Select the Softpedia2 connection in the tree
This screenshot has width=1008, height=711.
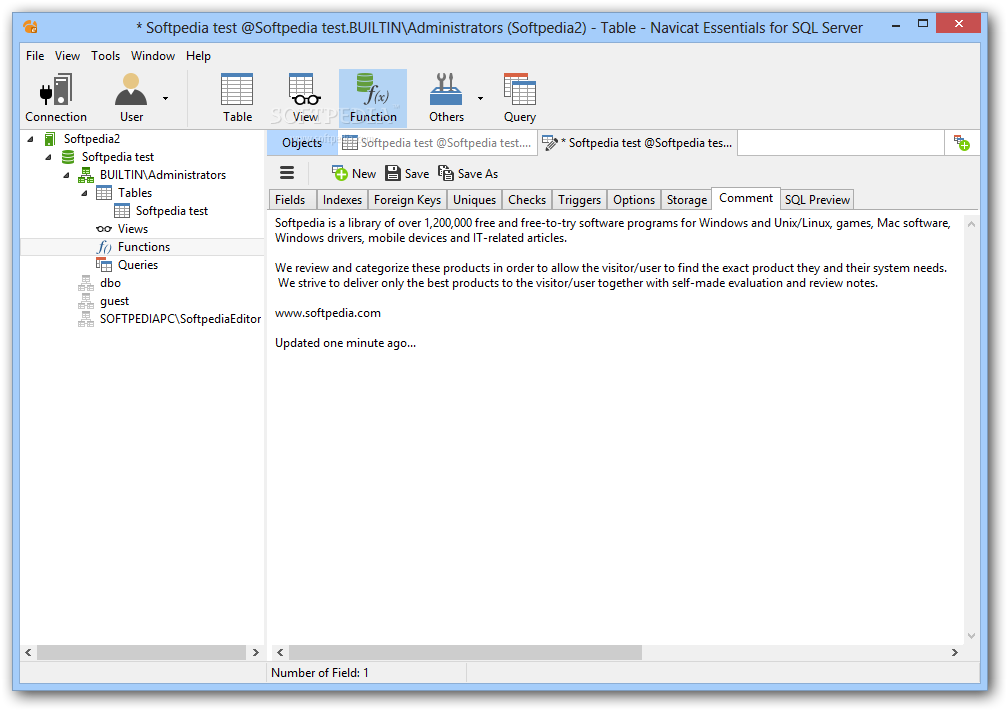(91, 139)
